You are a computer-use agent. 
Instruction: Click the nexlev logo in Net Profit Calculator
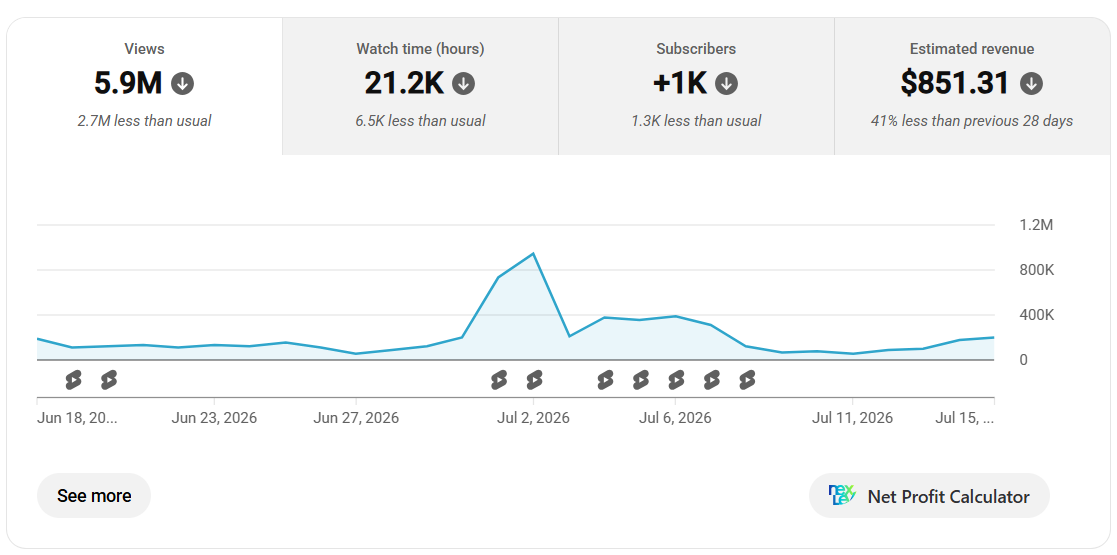pos(841,495)
